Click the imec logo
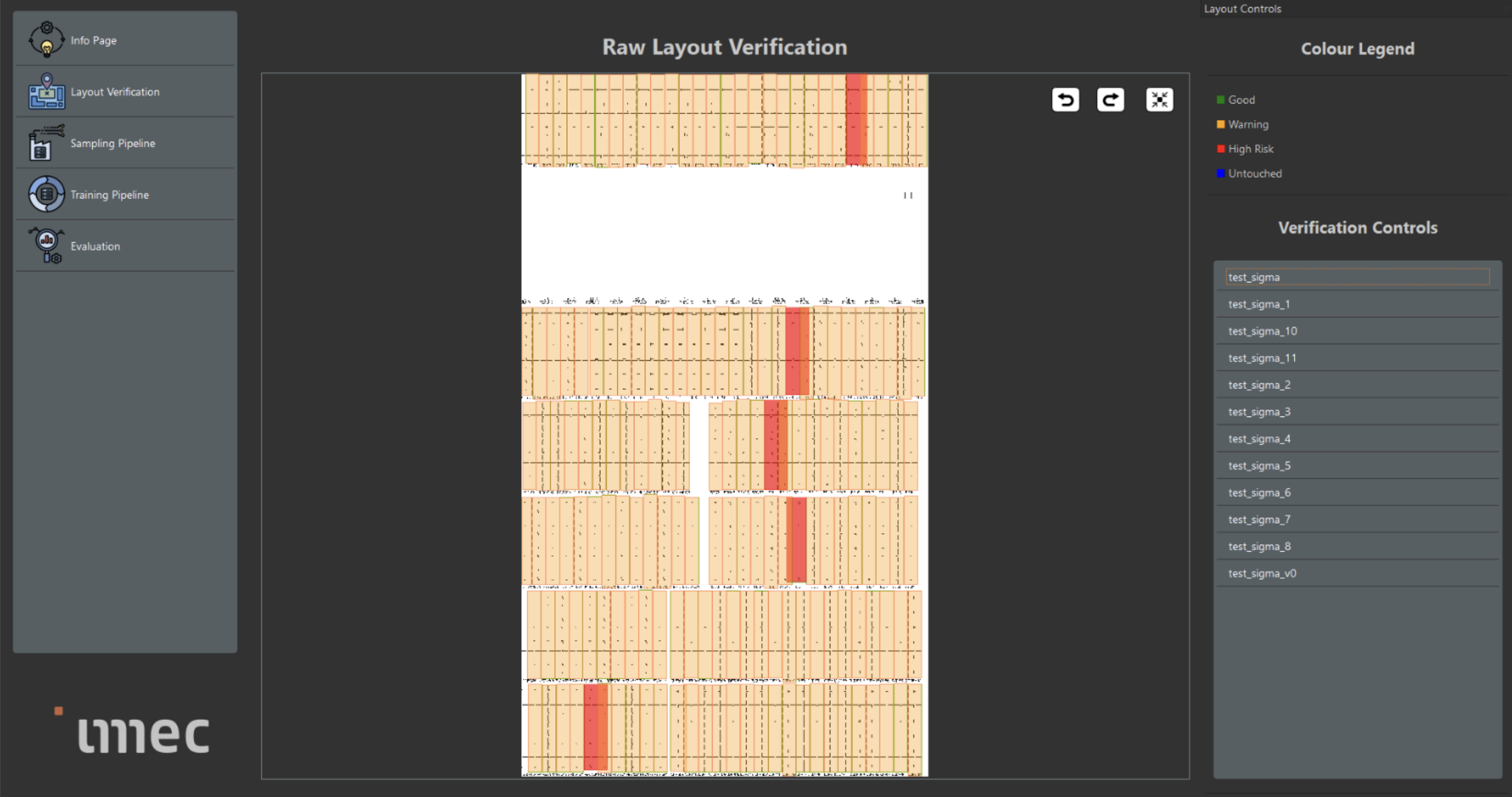Screen dimensions: 1512x797 [132, 729]
